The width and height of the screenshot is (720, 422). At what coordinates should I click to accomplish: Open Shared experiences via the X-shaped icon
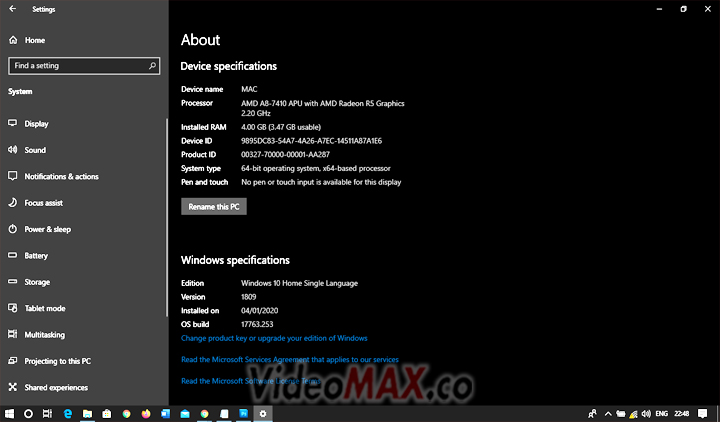[x=13, y=387]
